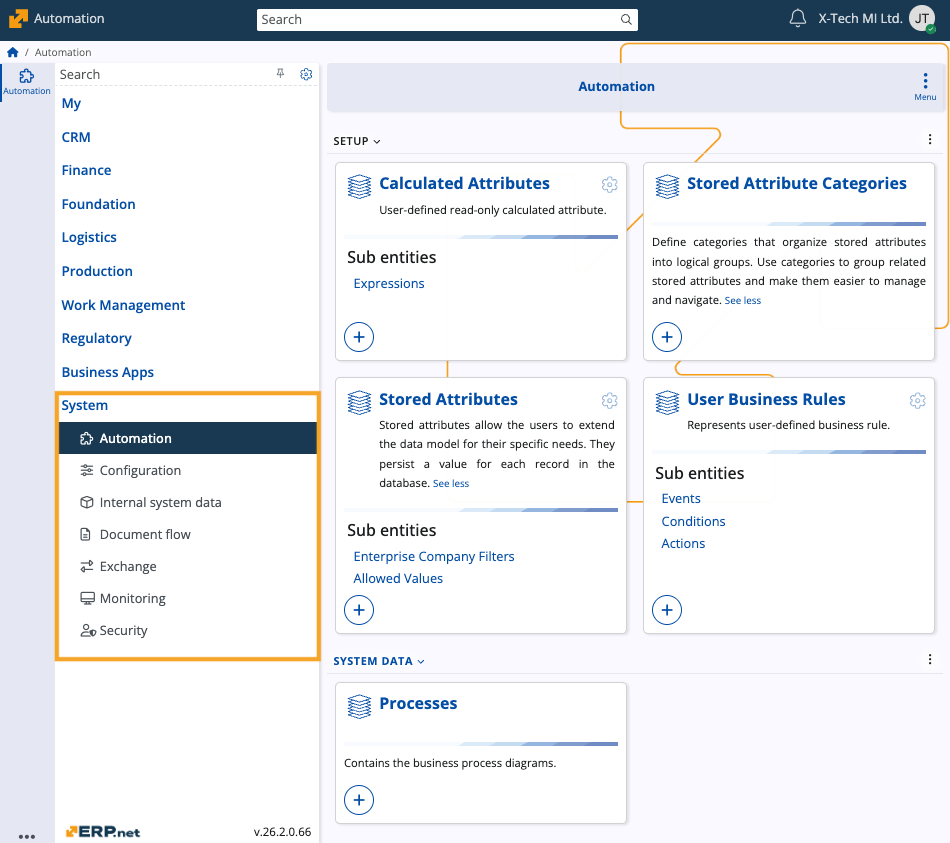
Task: Click the notification bell icon
Action: (797, 19)
